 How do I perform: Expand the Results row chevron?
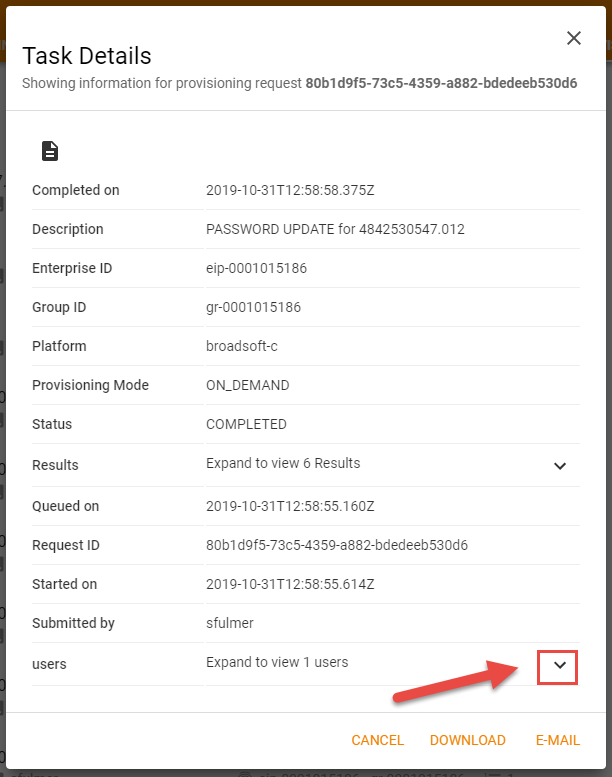pos(560,465)
